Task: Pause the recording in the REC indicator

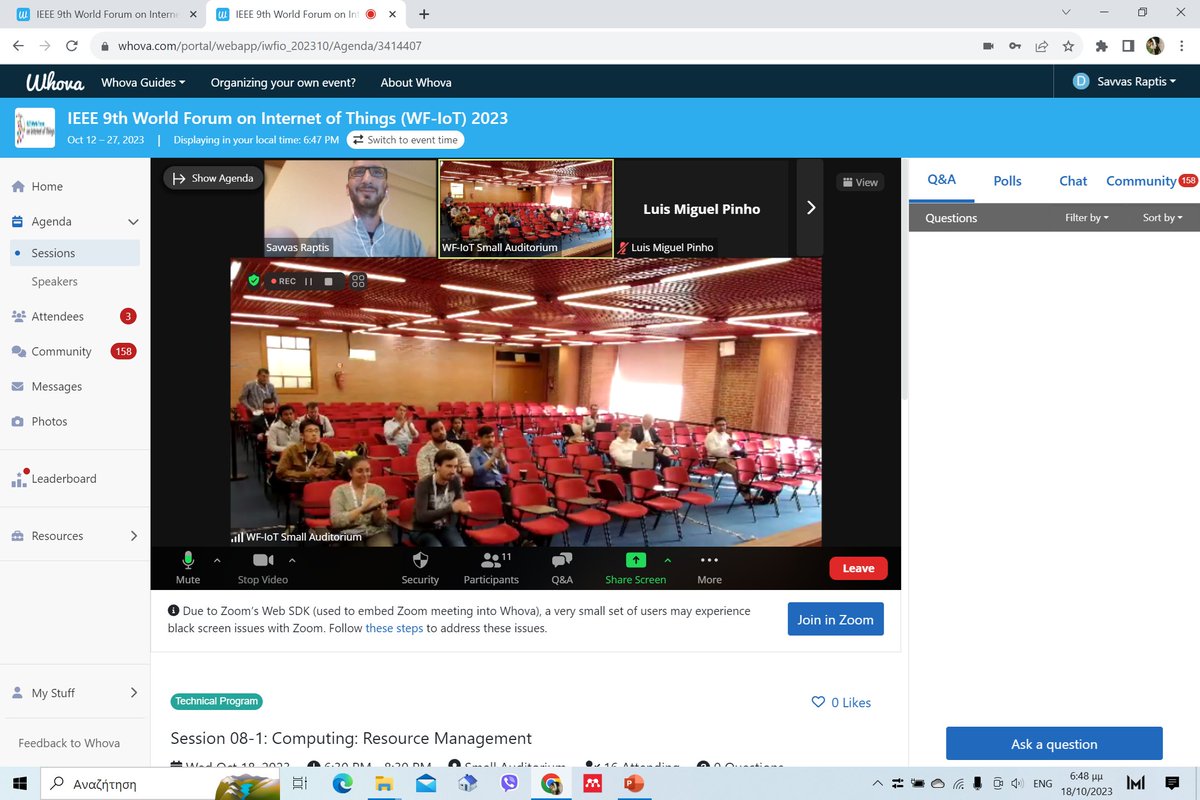Action: pos(309,282)
